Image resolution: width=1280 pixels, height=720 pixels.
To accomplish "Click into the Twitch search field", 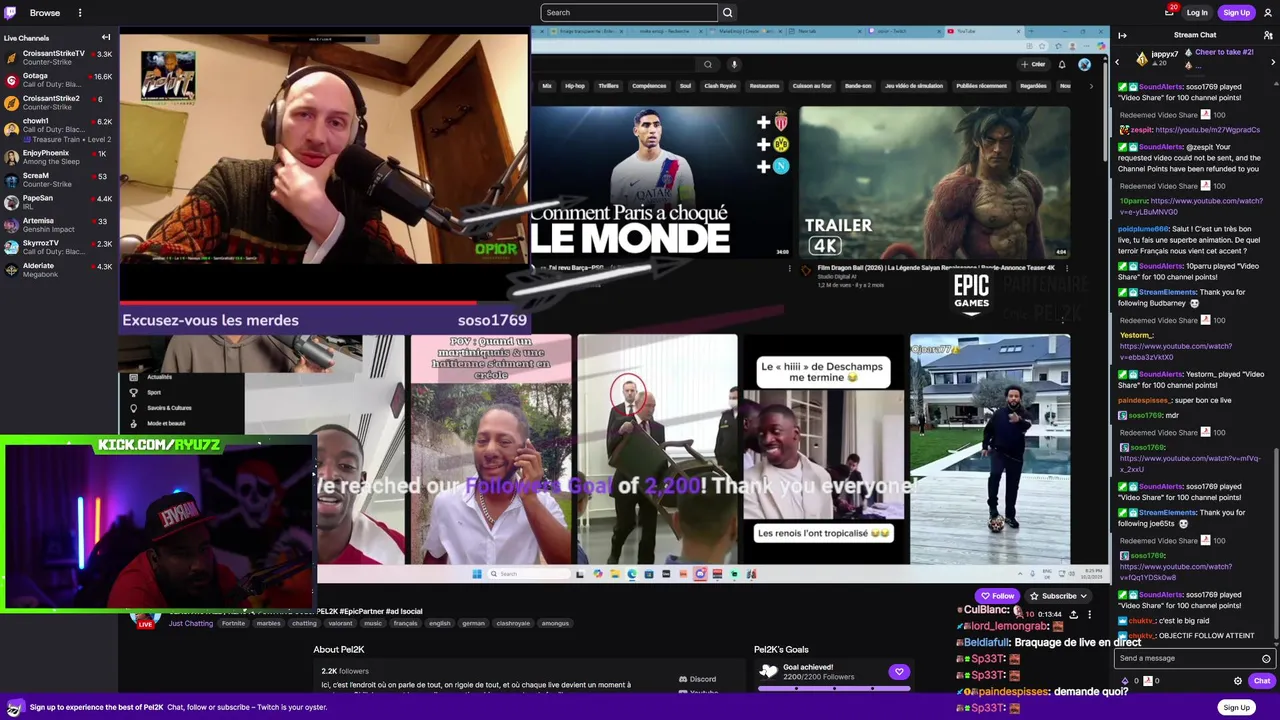I will (629, 13).
